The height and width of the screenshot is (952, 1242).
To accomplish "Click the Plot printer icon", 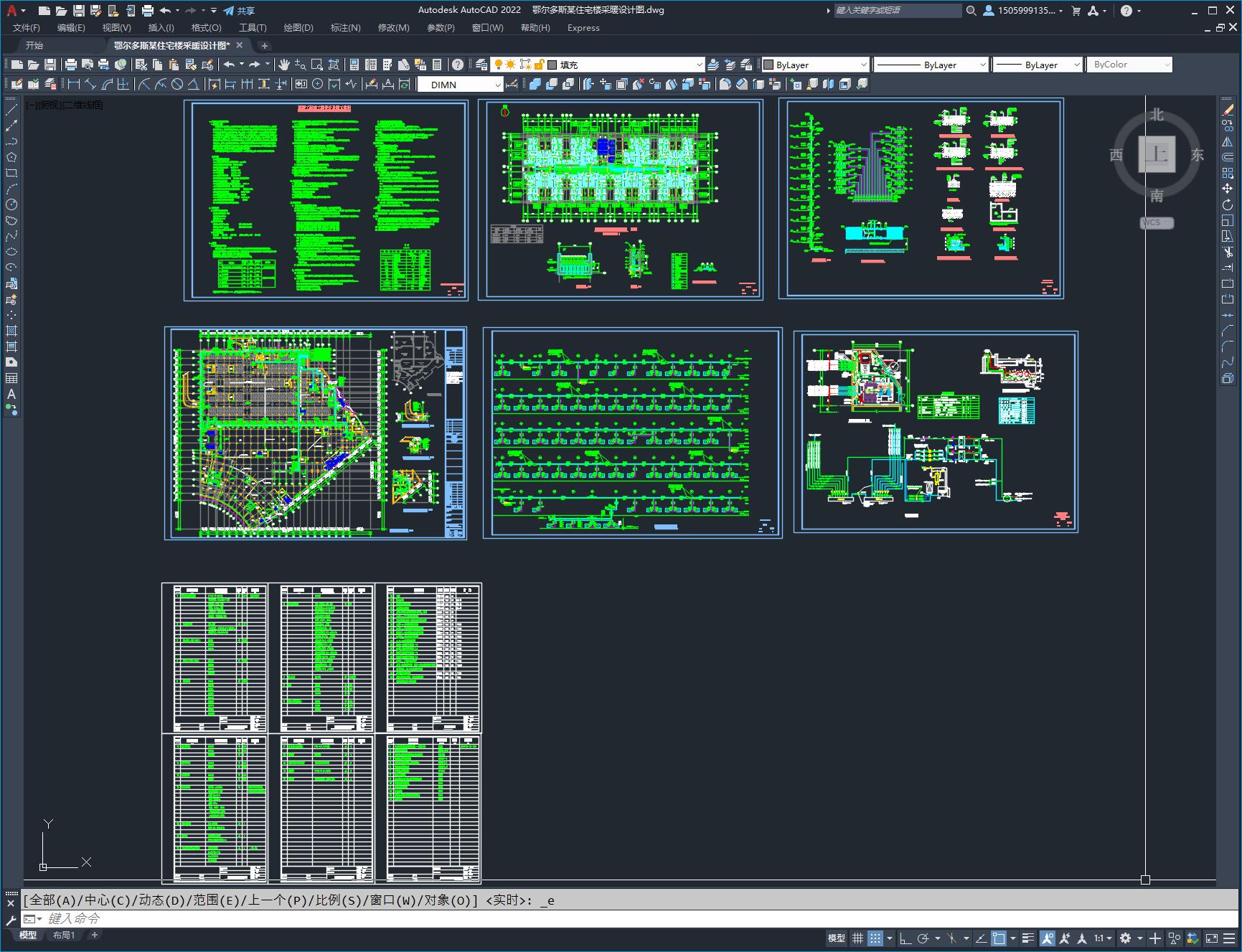I will coord(70,65).
